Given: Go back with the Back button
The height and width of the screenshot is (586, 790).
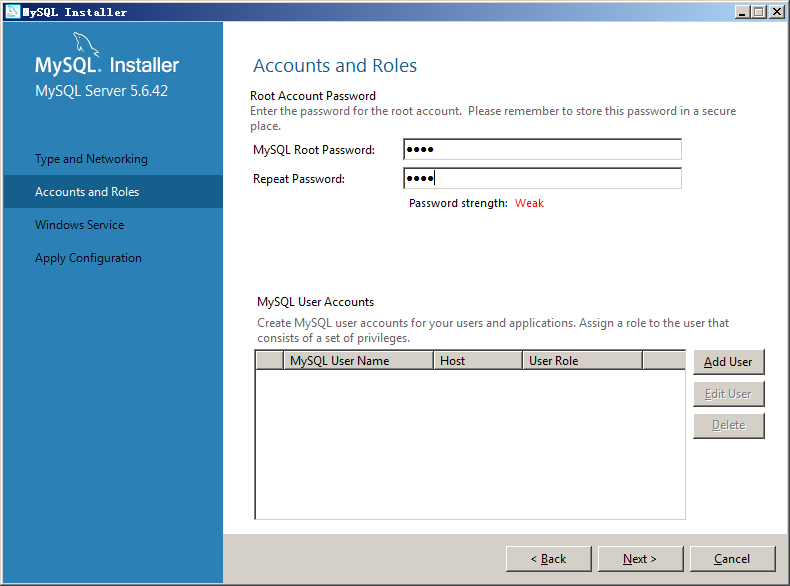Looking at the screenshot, I should [x=549, y=559].
